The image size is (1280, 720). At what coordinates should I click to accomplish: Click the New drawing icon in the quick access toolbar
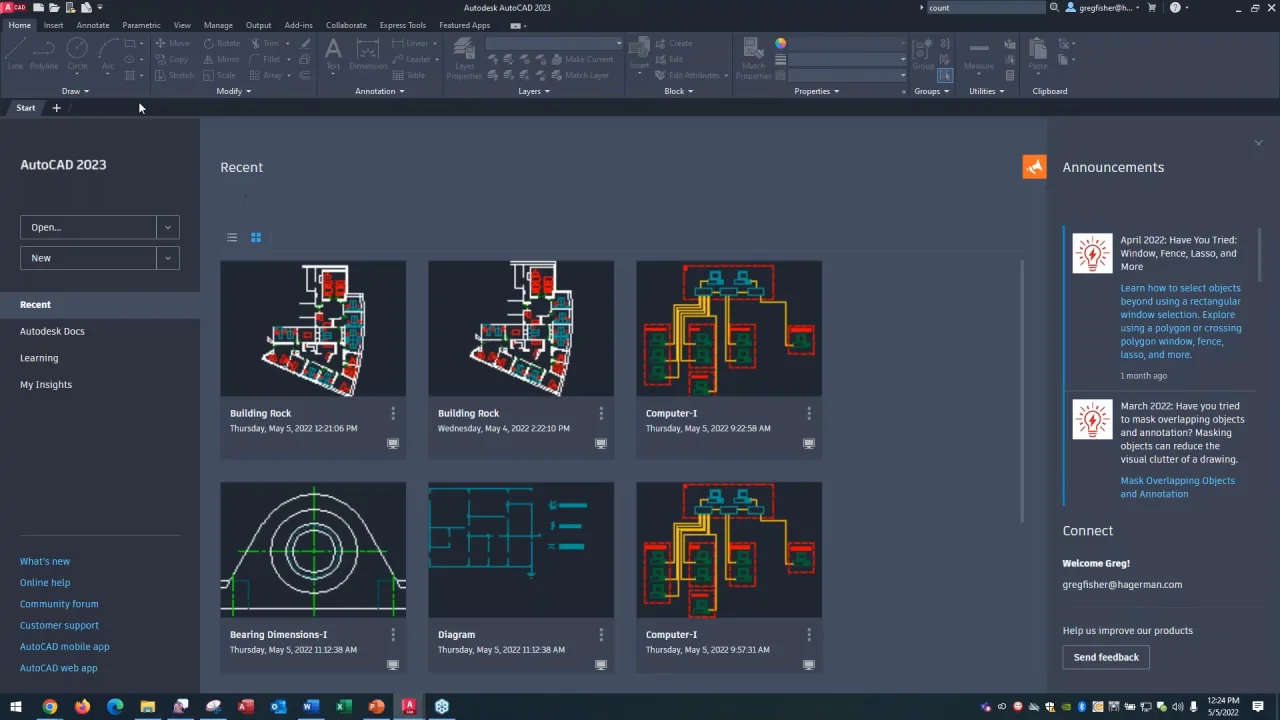click(x=38, y=7)
